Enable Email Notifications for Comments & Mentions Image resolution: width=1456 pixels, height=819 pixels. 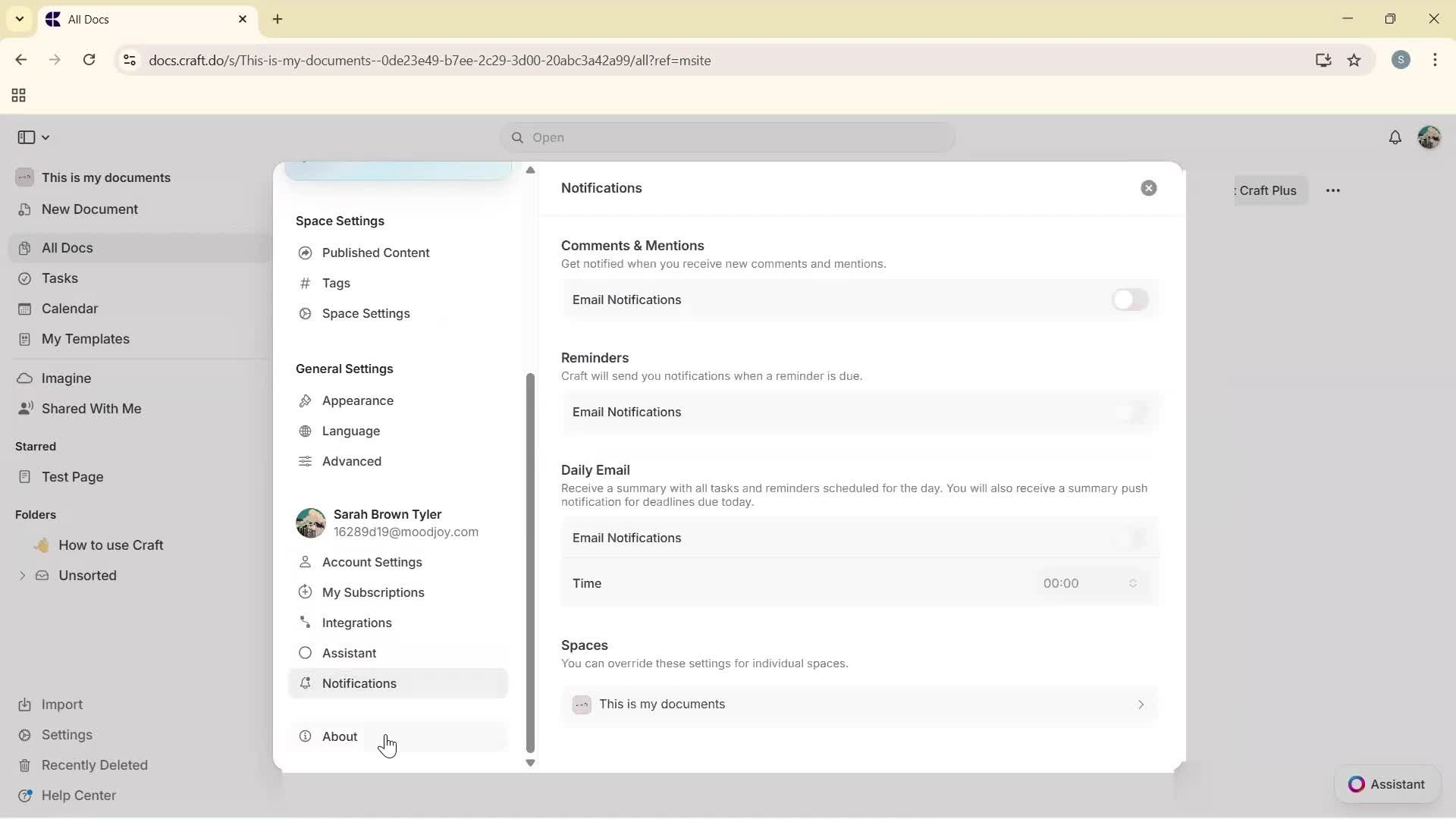click(x=1129, y=300)
